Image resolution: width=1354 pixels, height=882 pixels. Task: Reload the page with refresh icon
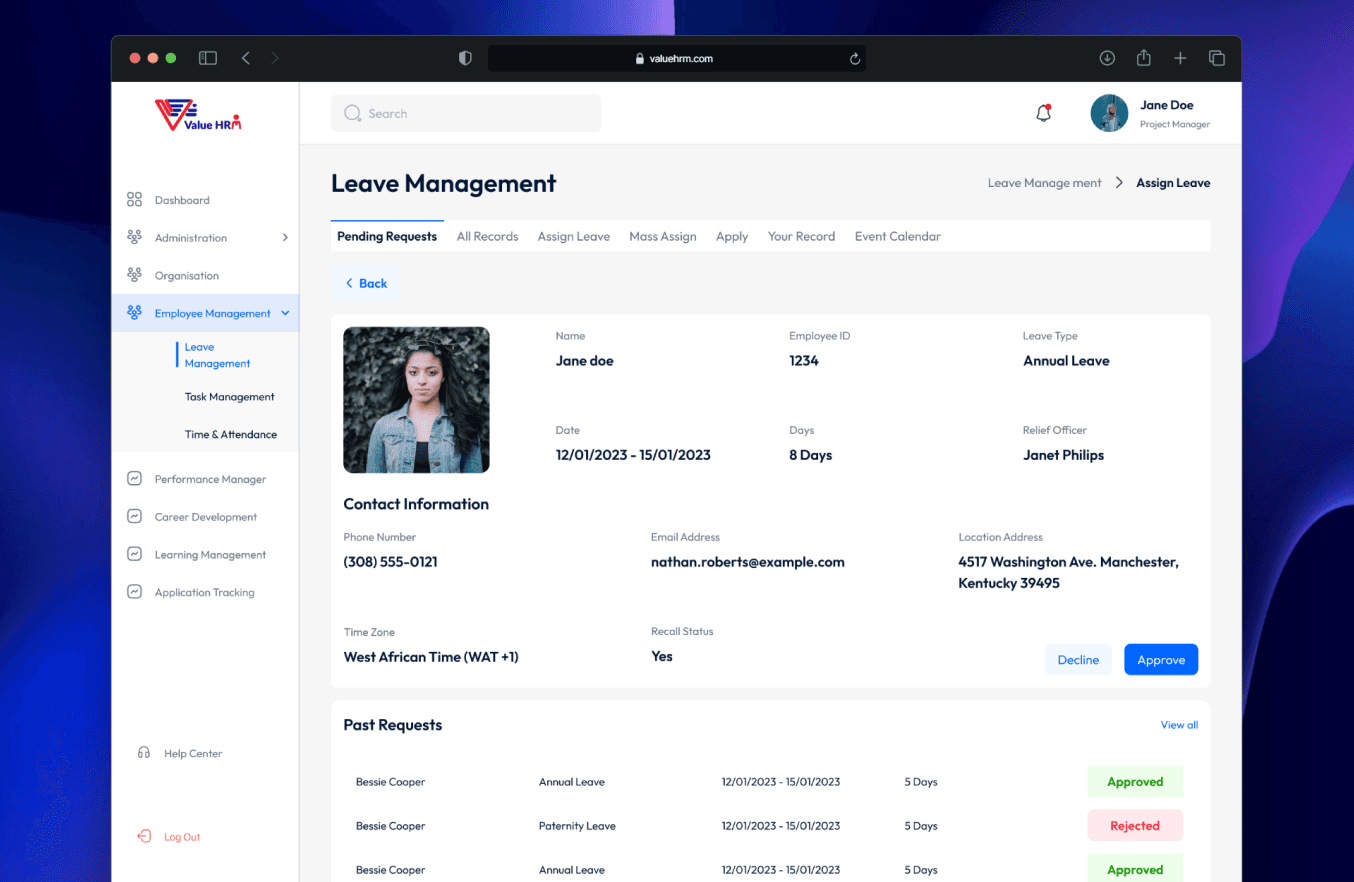[x=855, y=59]
